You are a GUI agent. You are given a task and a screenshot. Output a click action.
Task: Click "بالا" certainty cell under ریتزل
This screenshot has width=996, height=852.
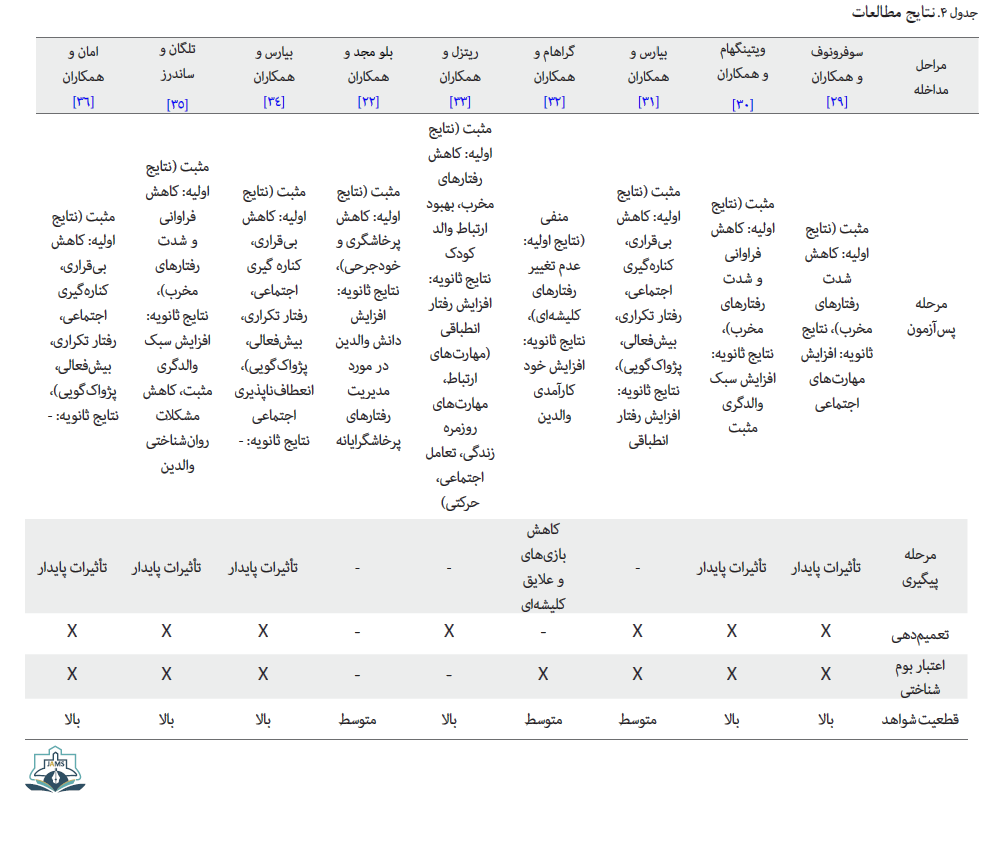[449, 720]
